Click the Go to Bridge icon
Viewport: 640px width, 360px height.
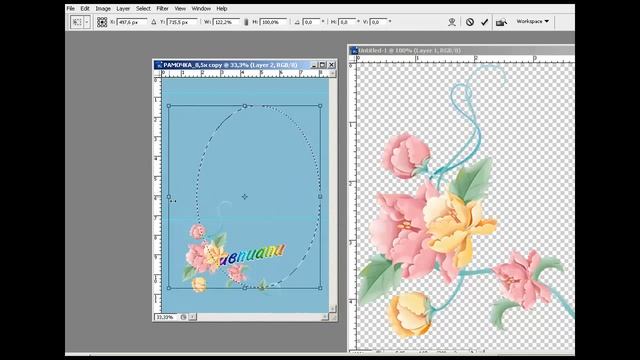click(501, 22)
